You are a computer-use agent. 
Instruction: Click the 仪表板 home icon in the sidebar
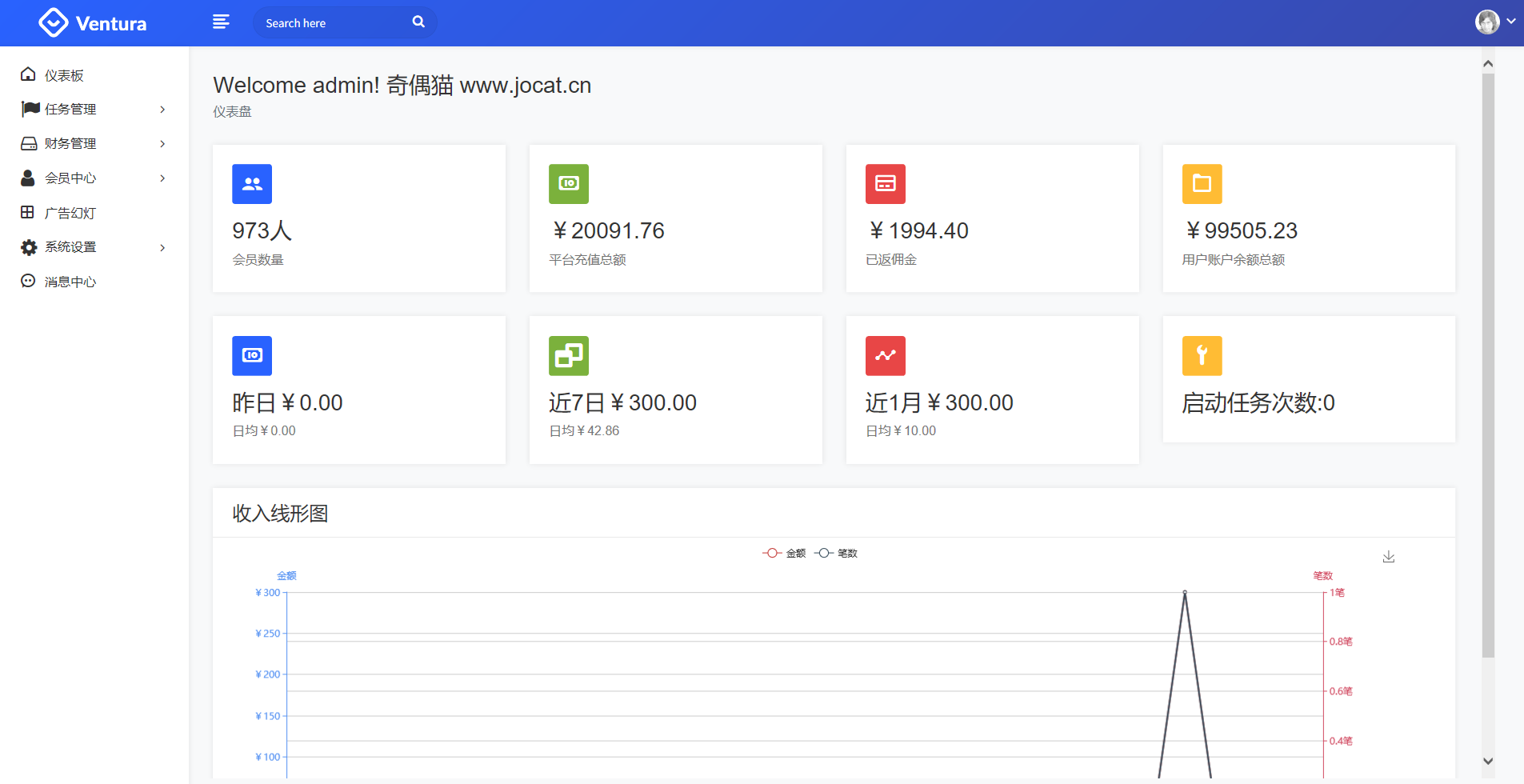click(28, 74)
